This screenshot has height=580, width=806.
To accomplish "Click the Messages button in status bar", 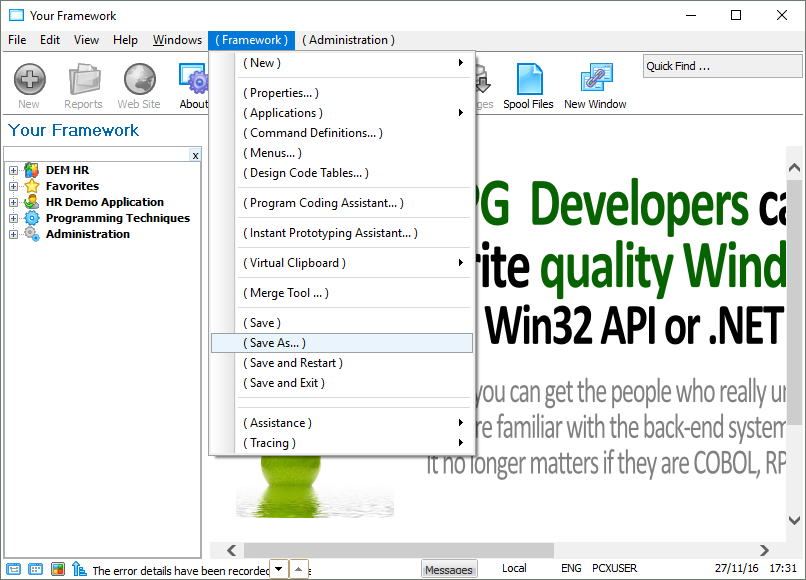I will [449, 569].
